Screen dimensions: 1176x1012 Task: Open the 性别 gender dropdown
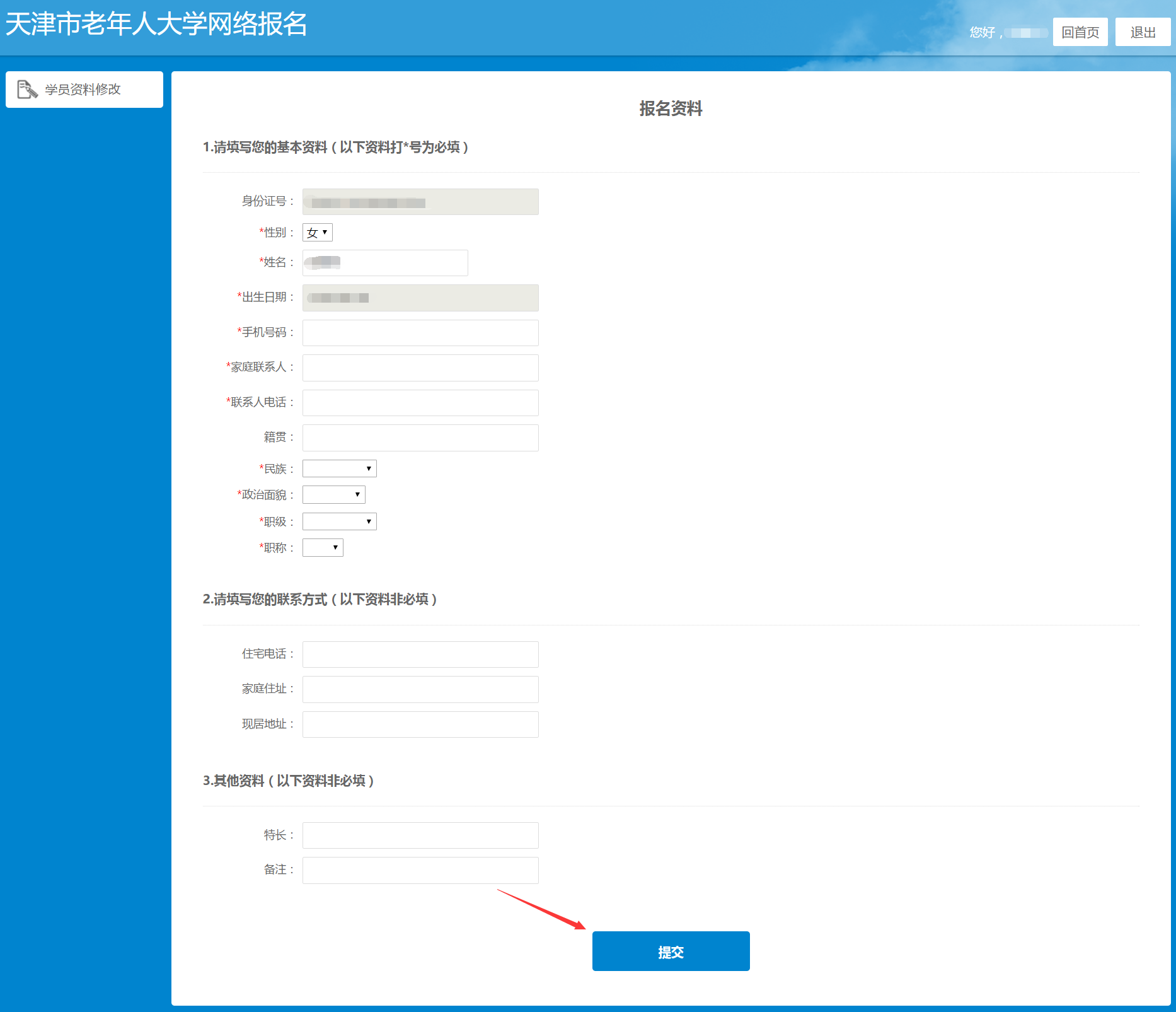pos(318,233)
